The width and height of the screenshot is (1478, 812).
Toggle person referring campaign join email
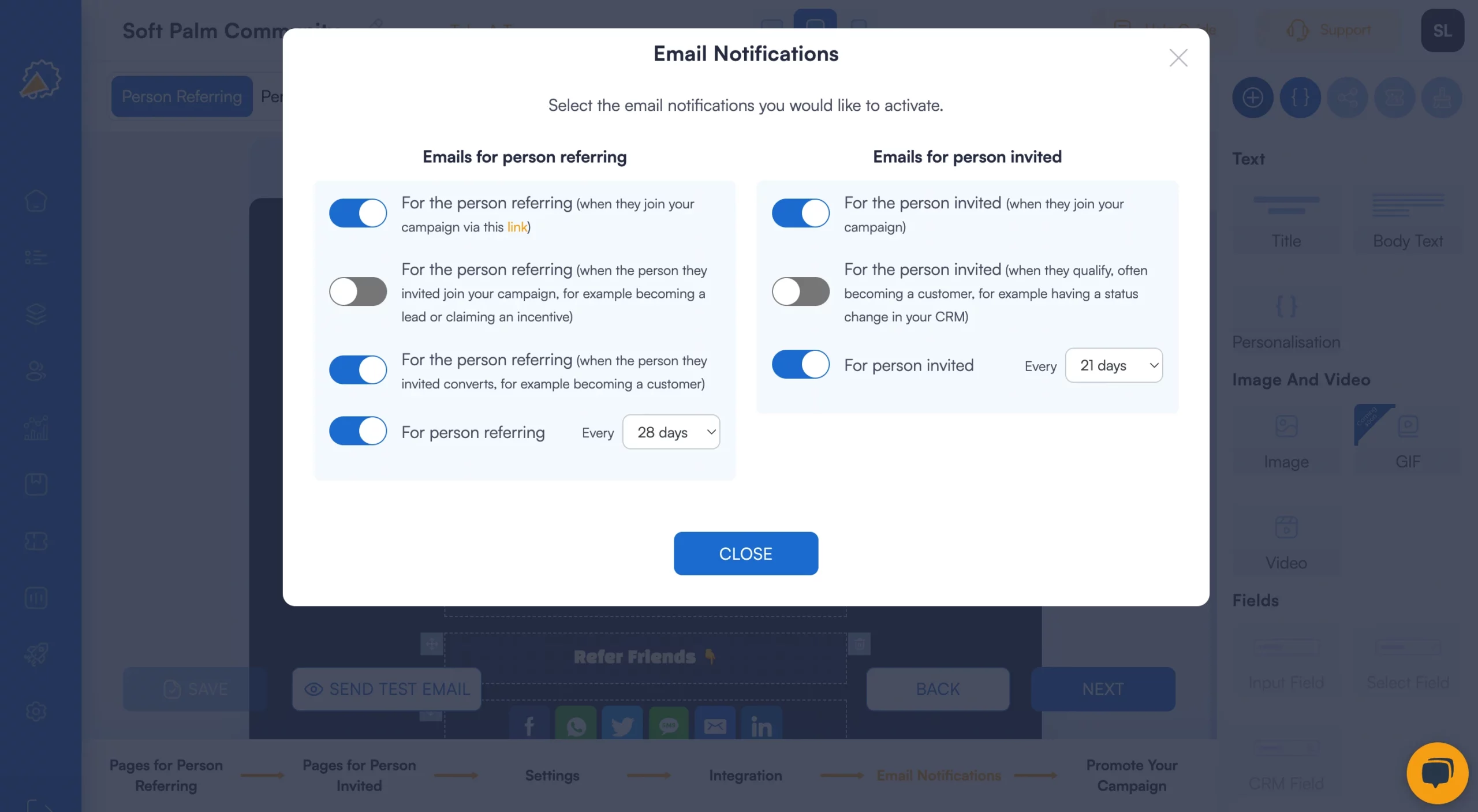pyautogui.click(x=358, y=213)
